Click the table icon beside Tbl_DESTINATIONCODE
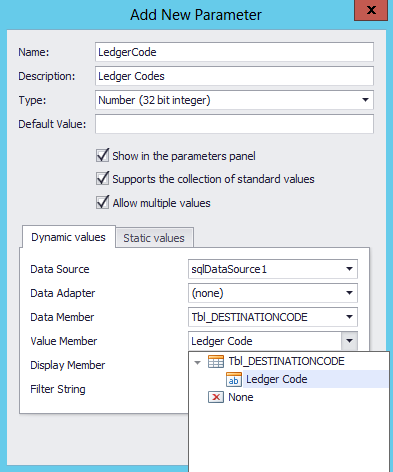Image resolution: width=393 pixels, height=472 pixels. (x=216, y=361)
